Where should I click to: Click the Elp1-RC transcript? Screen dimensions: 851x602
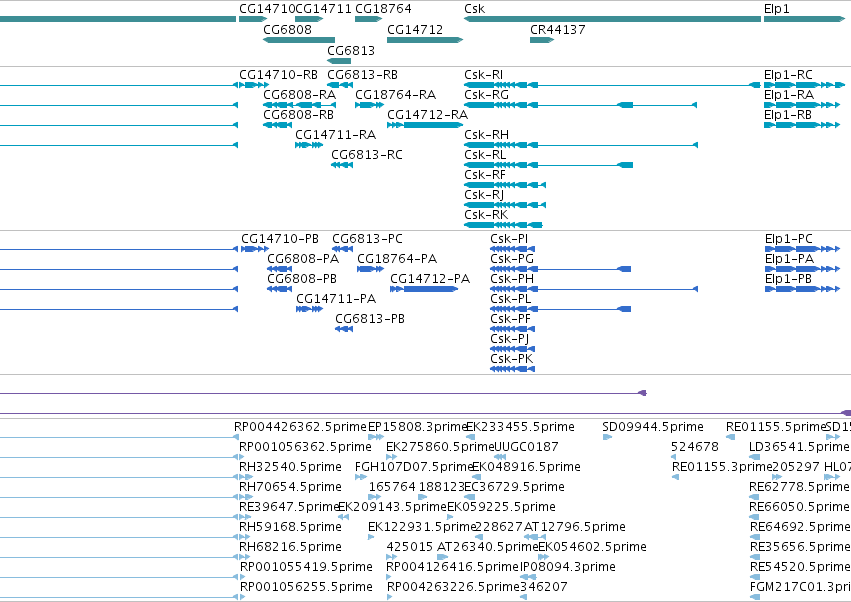[804, 85]
